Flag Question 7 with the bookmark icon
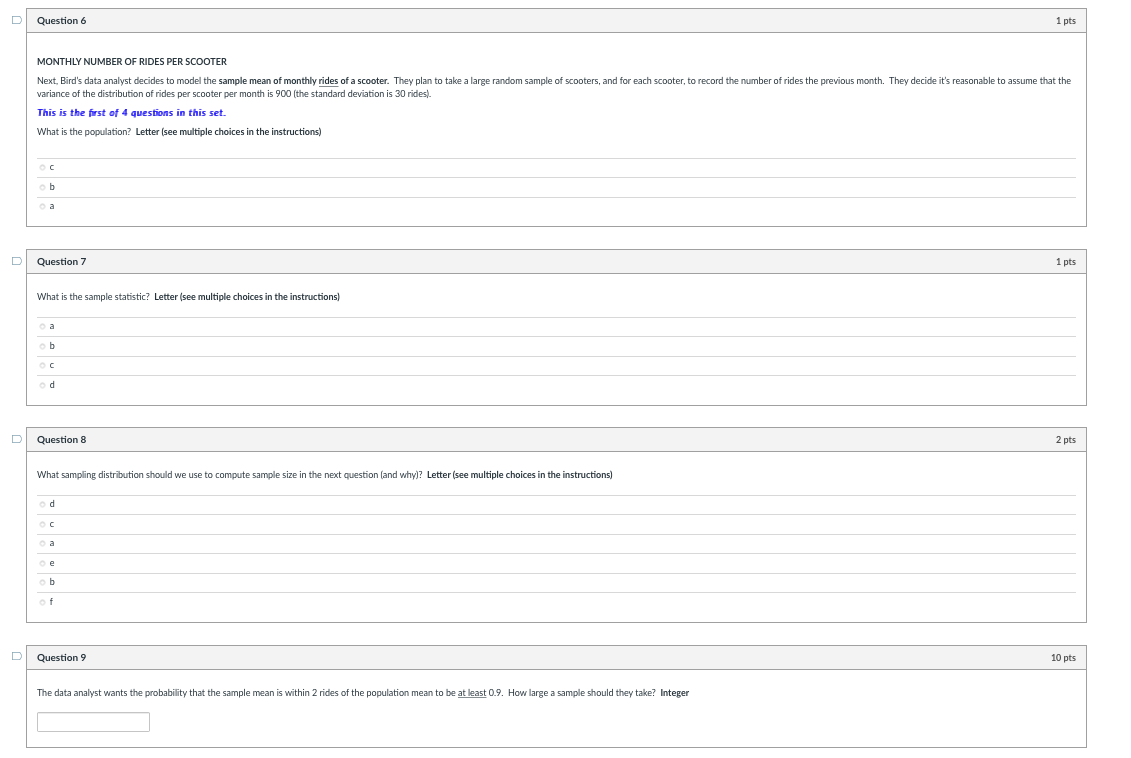 coord(17,261)
